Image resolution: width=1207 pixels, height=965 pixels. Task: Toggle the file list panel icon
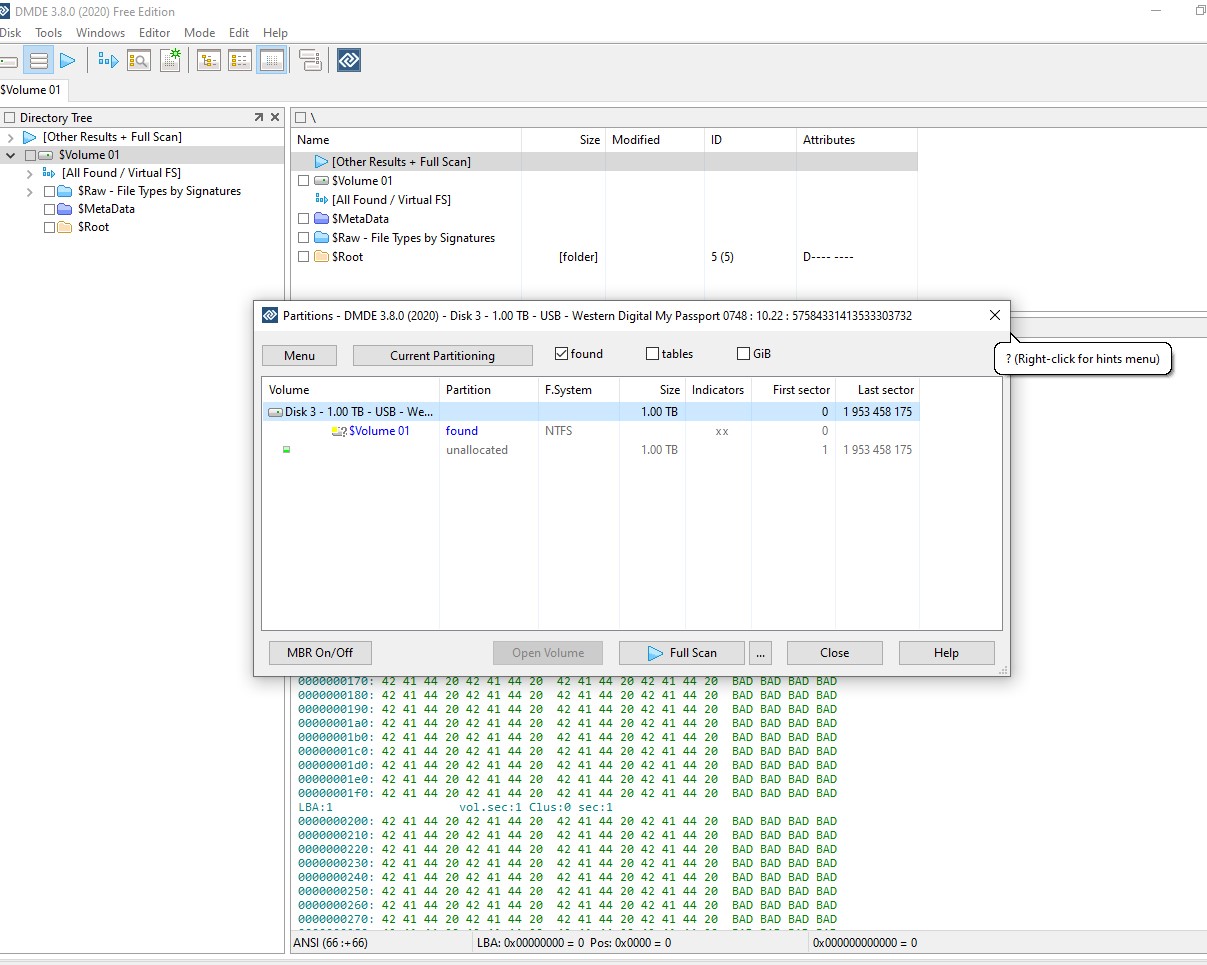240,61
